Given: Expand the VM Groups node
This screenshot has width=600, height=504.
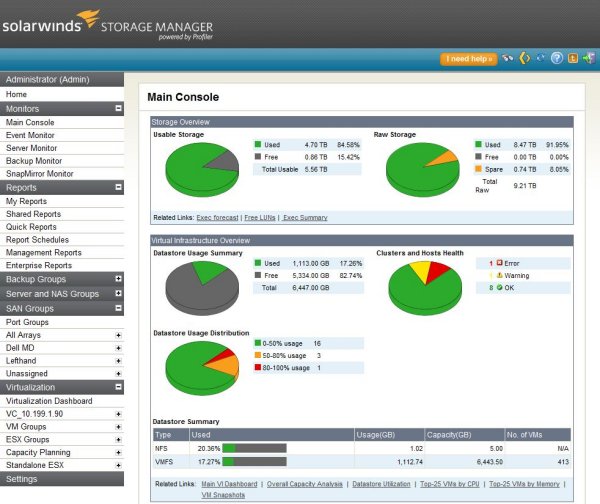Looking at the screenshot, I should tap(119, 427).
